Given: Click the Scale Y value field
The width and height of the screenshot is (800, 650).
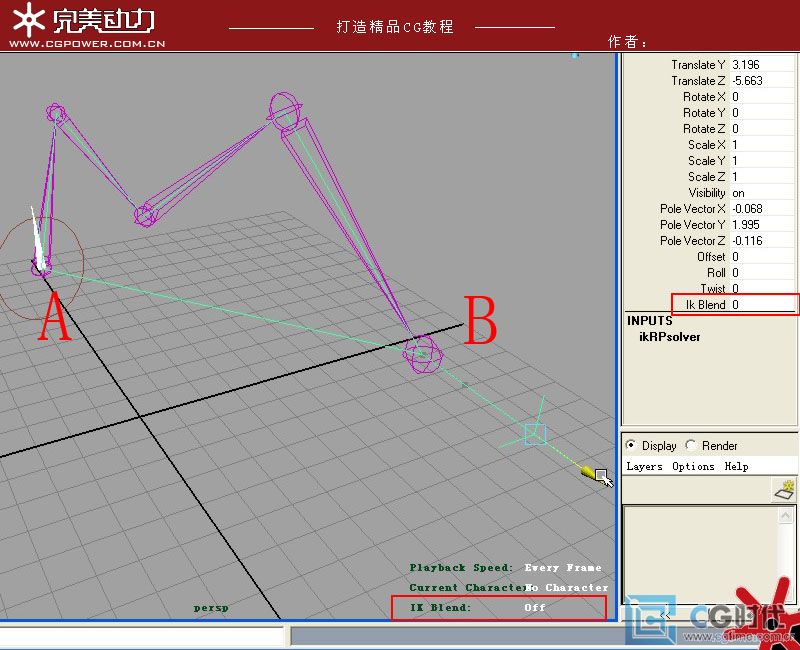Looking at the screenshot, I should pyautogui.click(x=763, y=161).
